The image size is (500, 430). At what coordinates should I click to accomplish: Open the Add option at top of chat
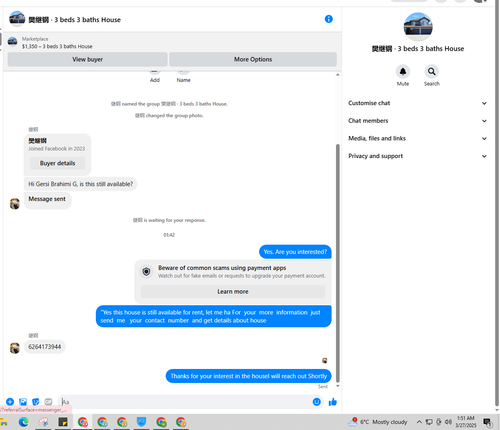click(154, 76)
